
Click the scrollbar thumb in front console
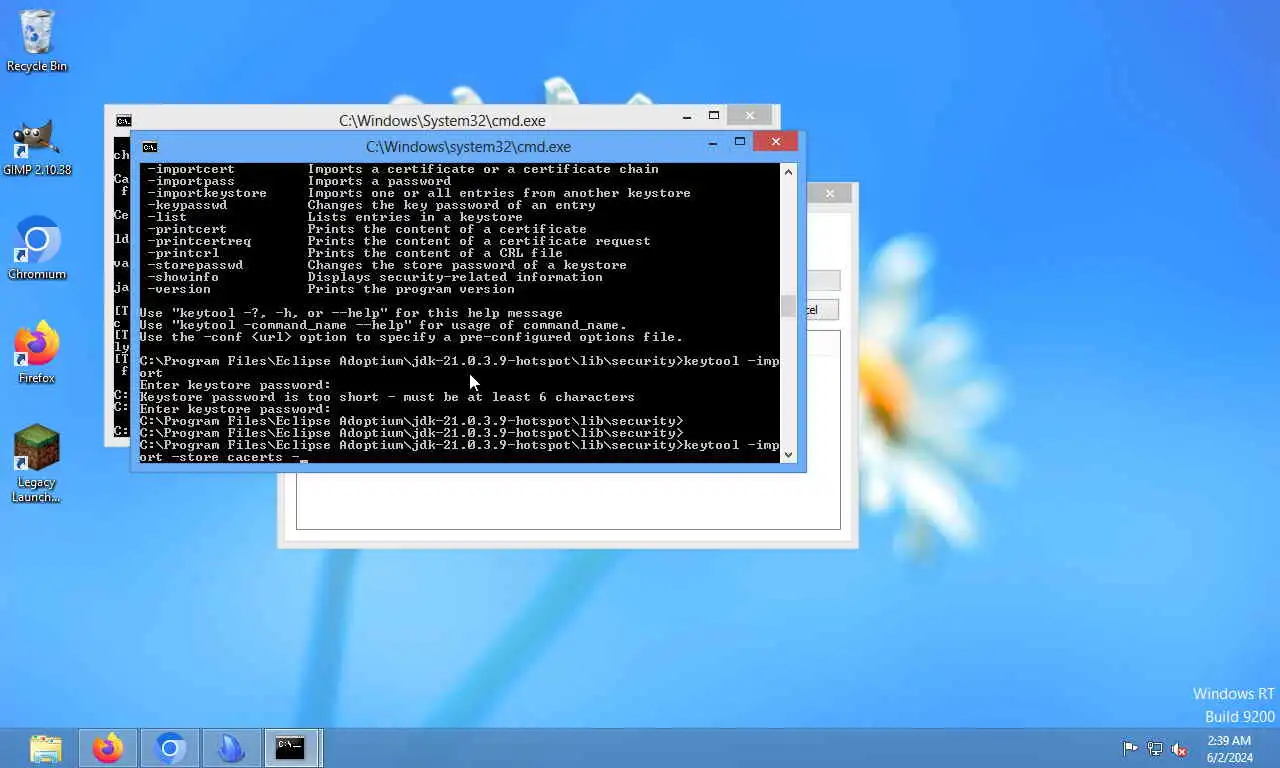(788, 305)
